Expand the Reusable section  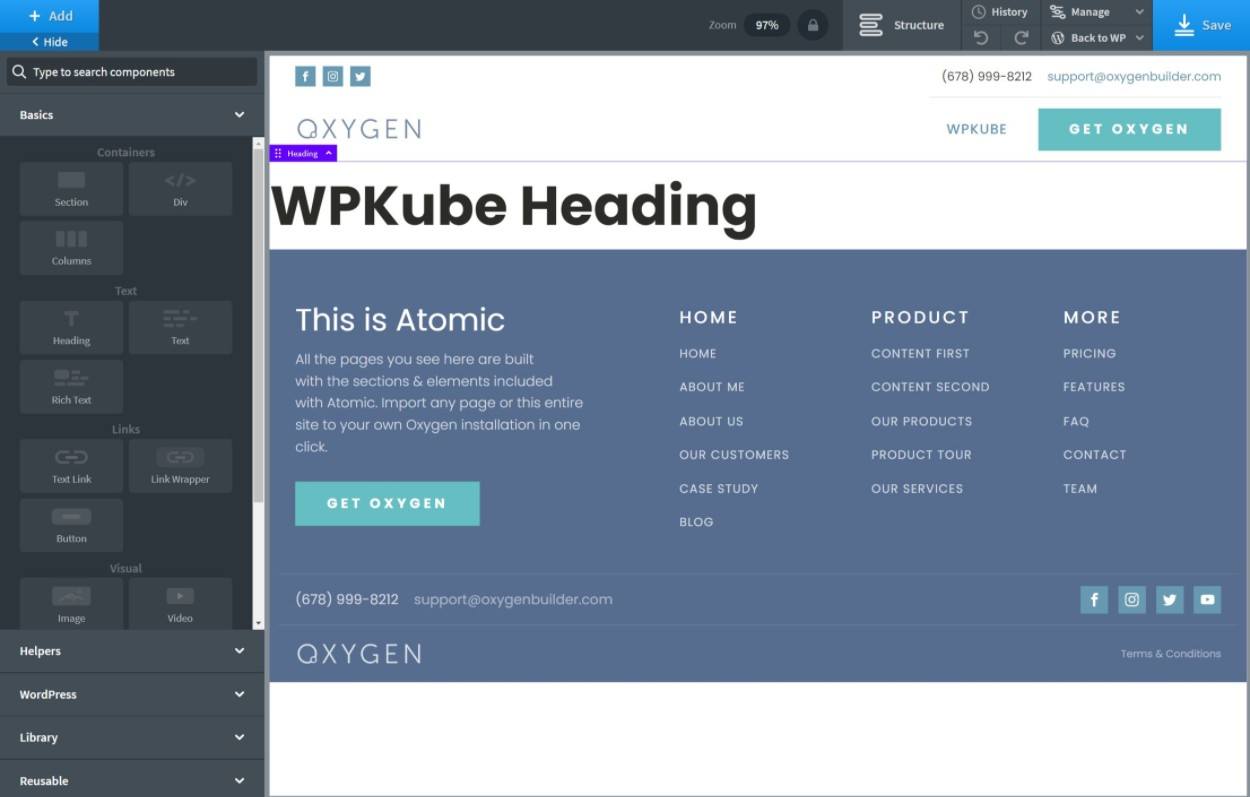[x=132, y=780]
